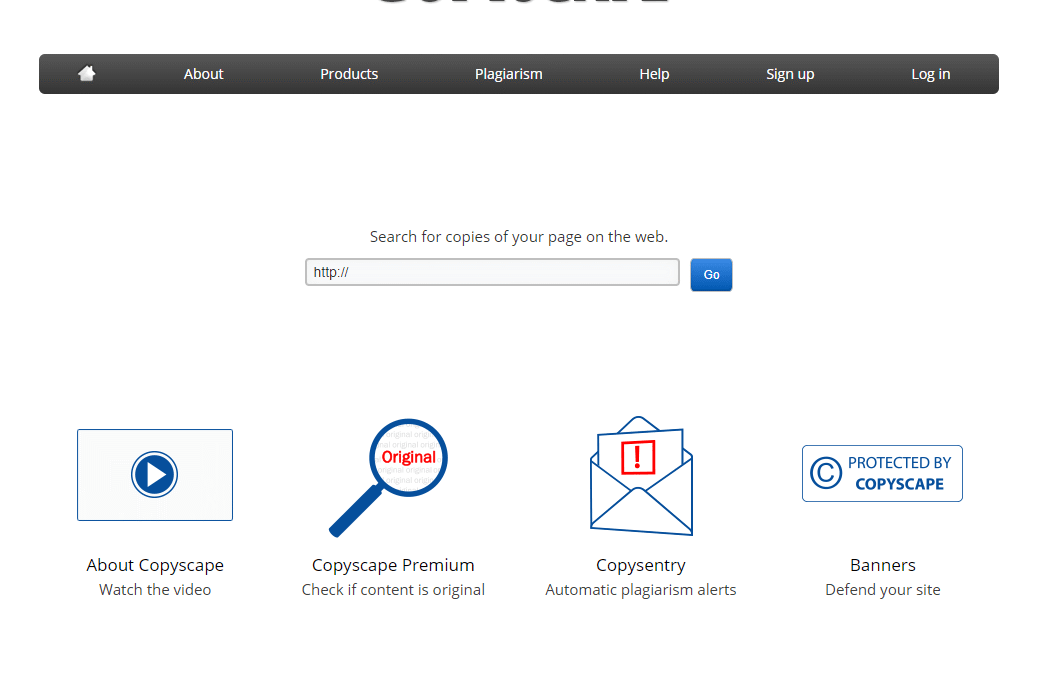Click the About Copyscape heading link

(155, 565)
